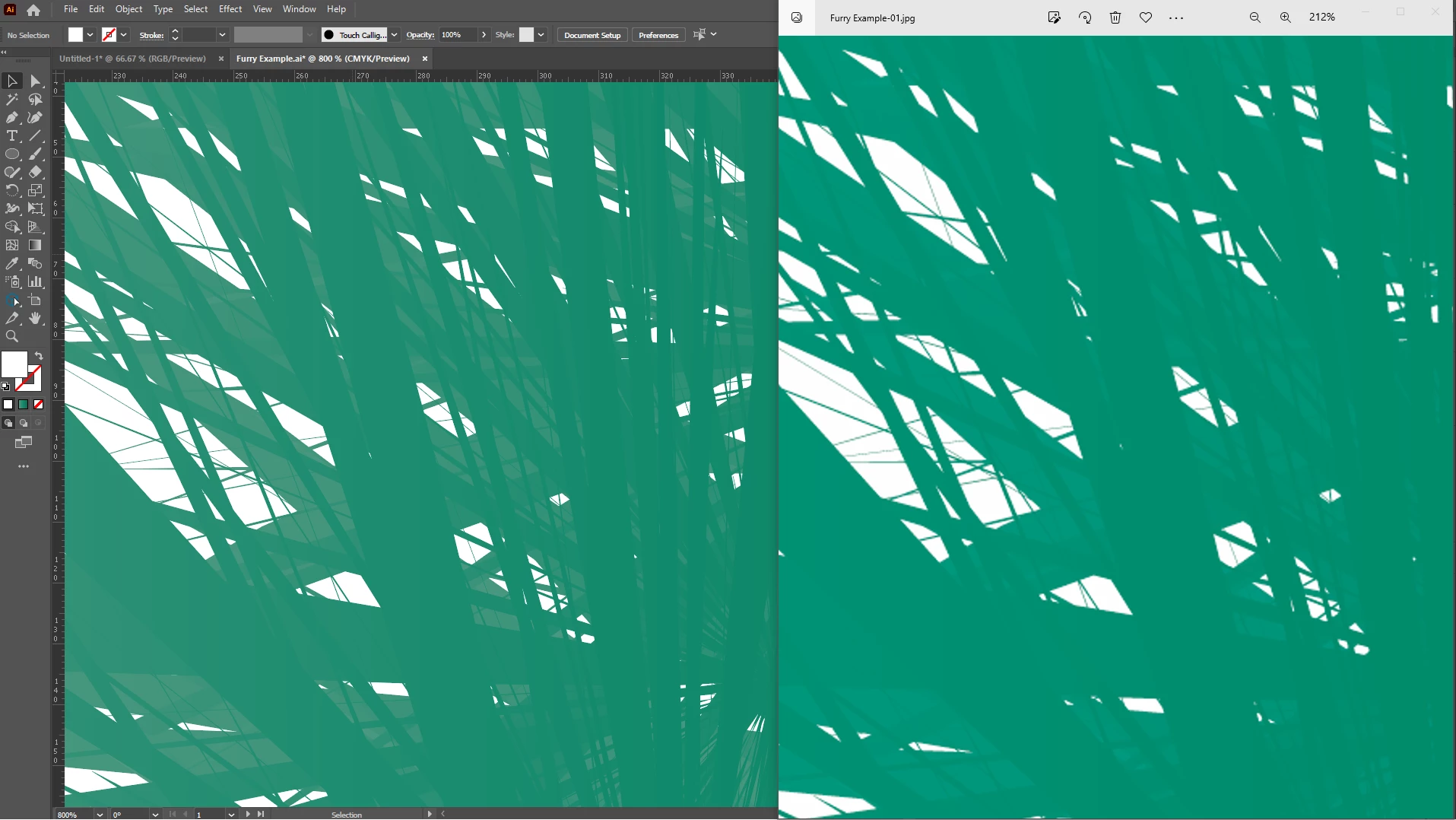Switch to Furry Example.ai tab
Viewport: 1456px width, 820px height.
coord(322,59)
